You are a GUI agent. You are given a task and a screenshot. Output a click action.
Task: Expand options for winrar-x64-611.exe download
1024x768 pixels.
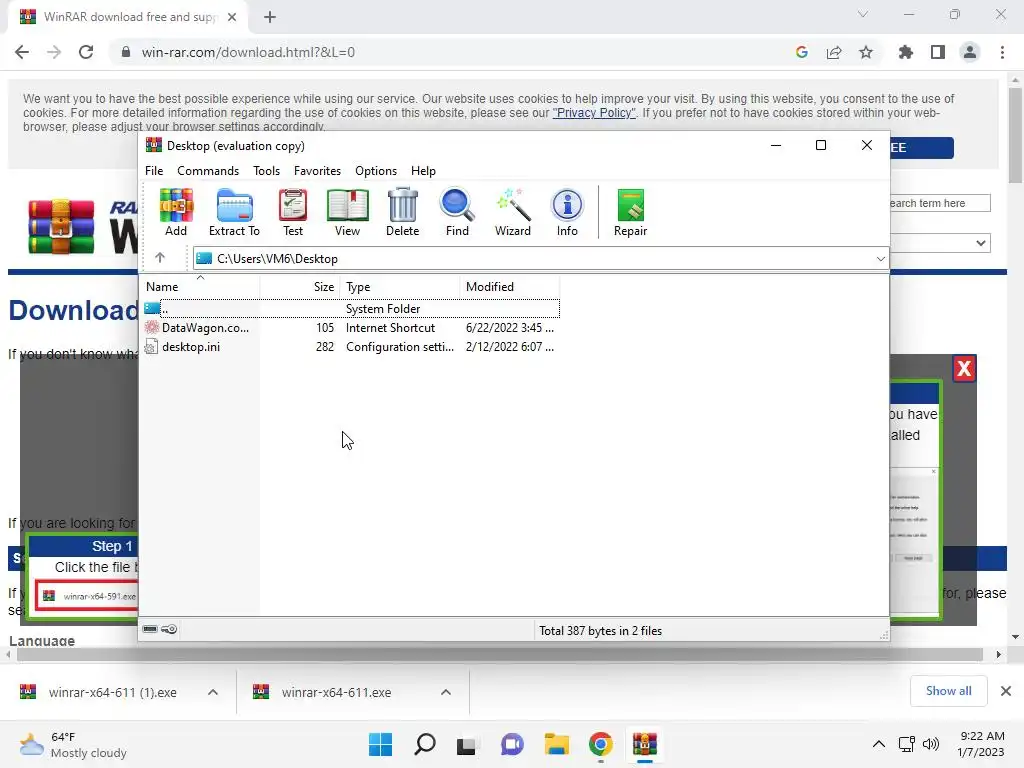(446, 692)
